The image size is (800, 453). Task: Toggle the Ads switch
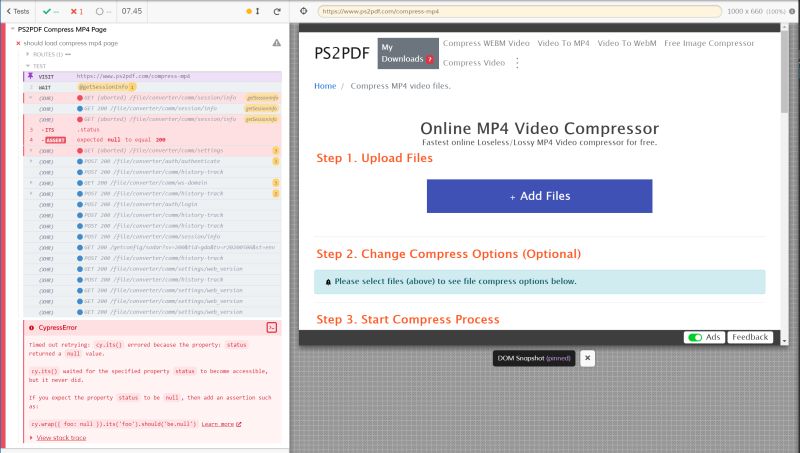[695, 337]
